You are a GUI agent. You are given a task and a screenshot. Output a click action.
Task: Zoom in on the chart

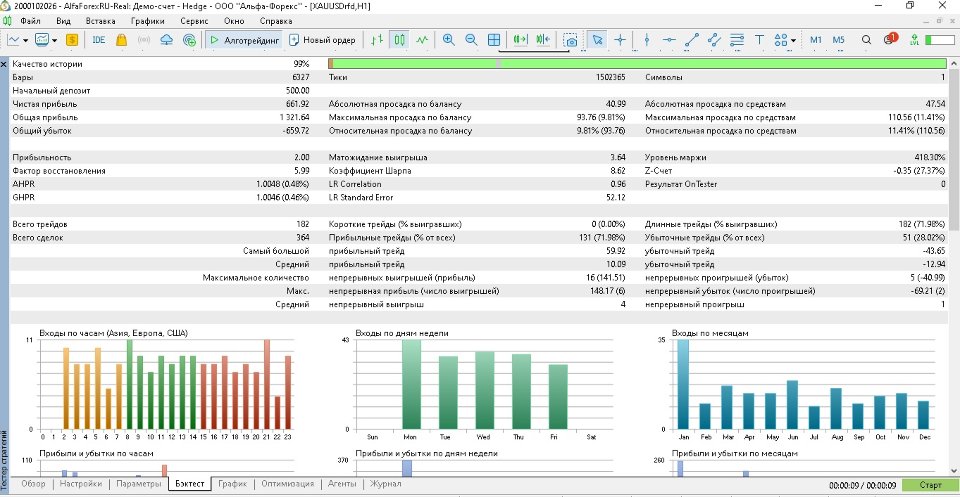[447, 40]
